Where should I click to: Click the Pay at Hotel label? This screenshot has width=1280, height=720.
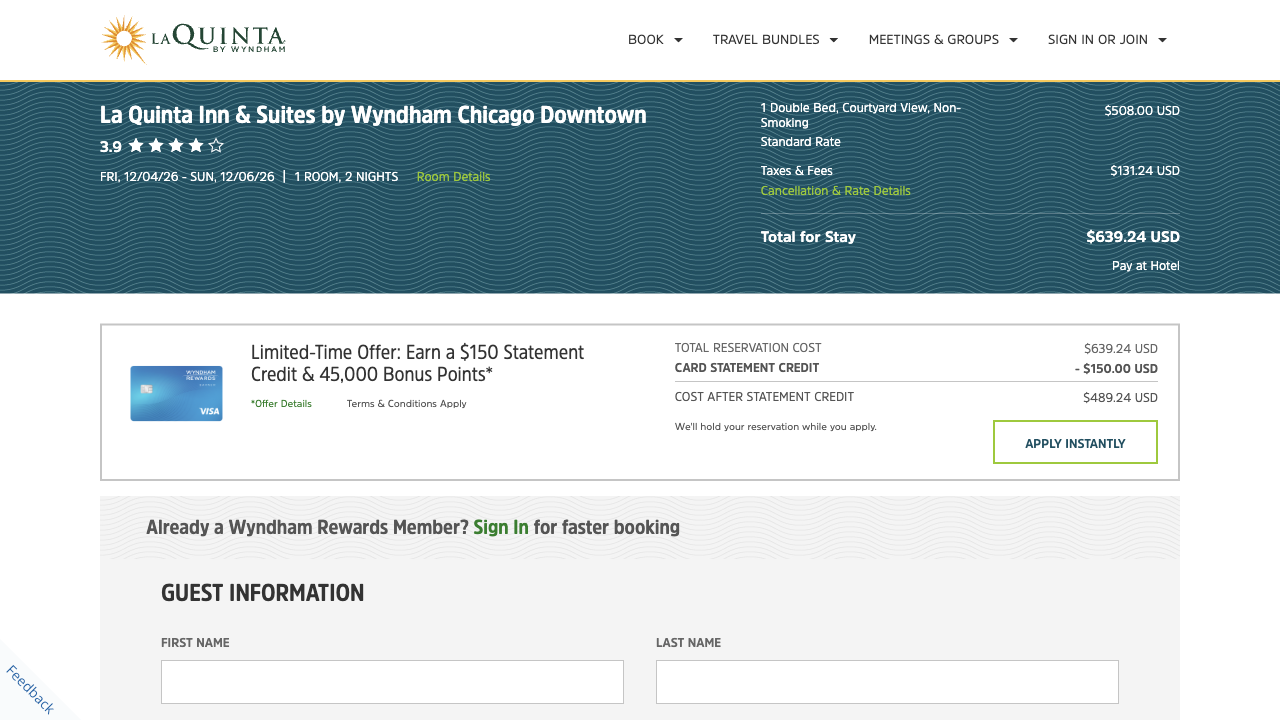pyautogui.click(x=1146, y=266)
